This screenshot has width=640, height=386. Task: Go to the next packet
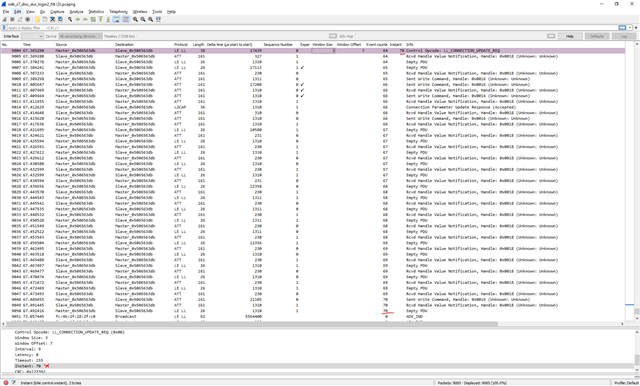click(85, 19)
